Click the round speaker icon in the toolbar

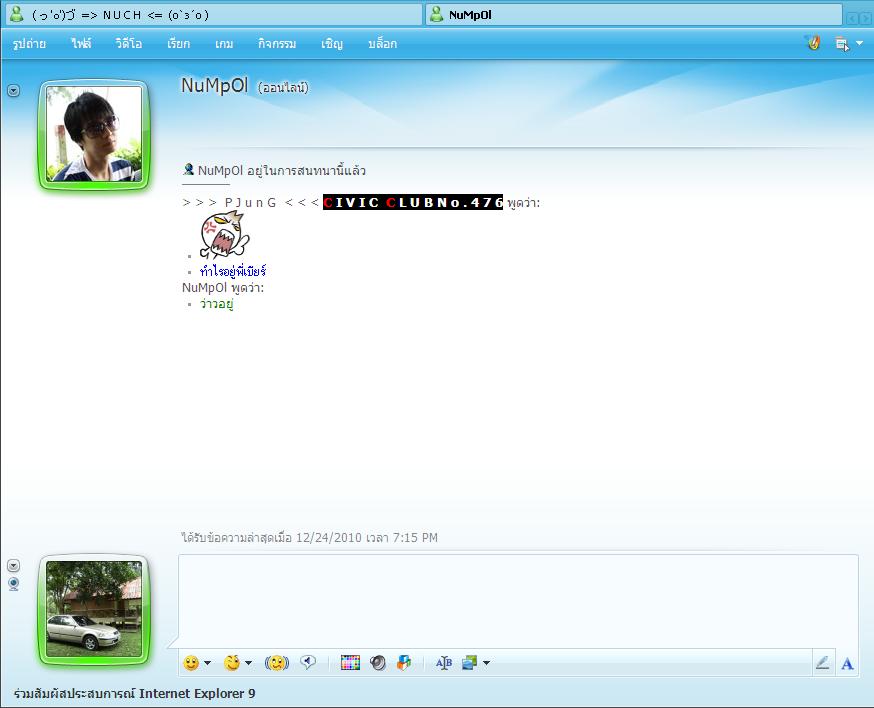[x=378, y=662]
